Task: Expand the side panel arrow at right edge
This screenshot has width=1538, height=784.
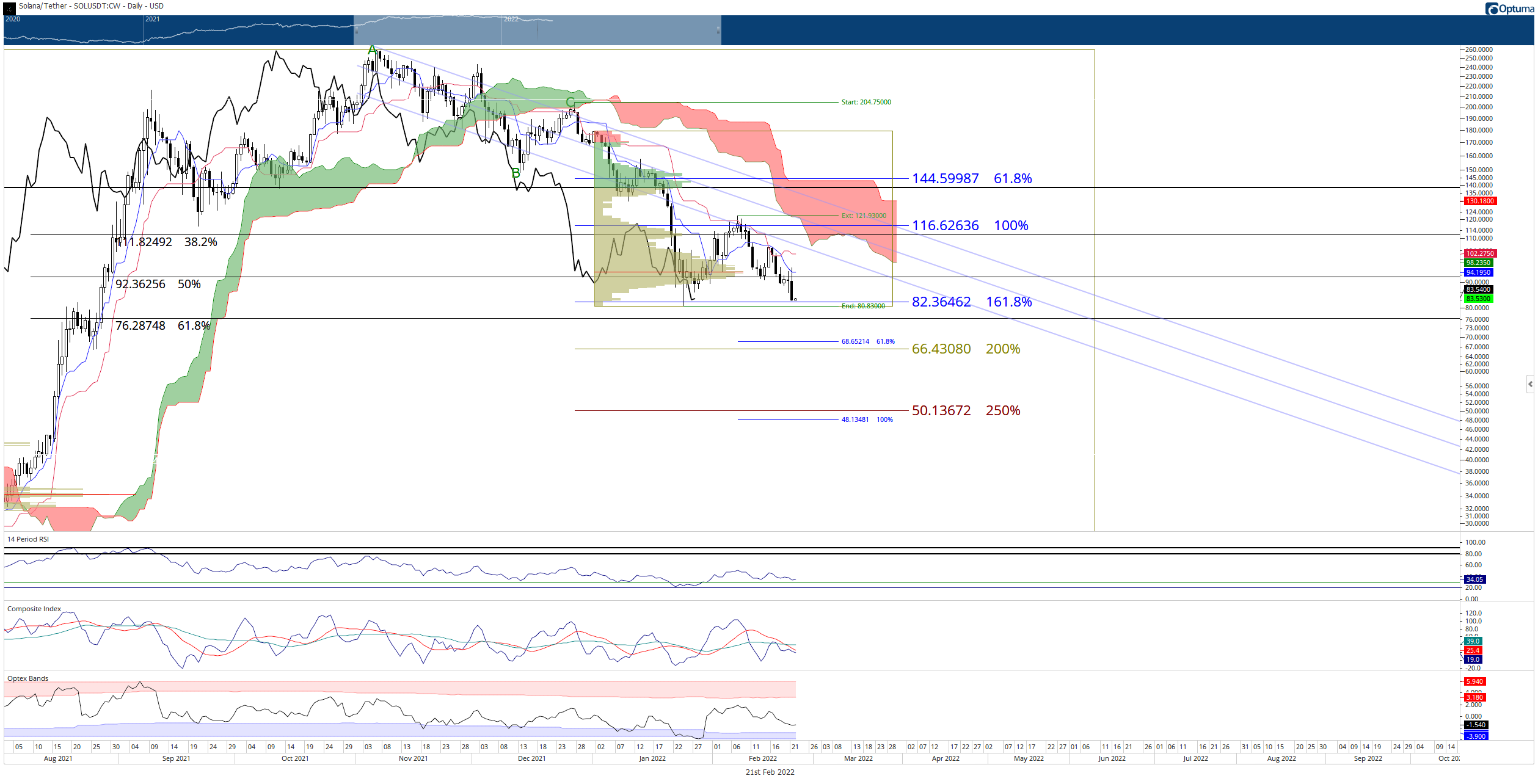Action: pyautogui.click(x=1530, y=384)
